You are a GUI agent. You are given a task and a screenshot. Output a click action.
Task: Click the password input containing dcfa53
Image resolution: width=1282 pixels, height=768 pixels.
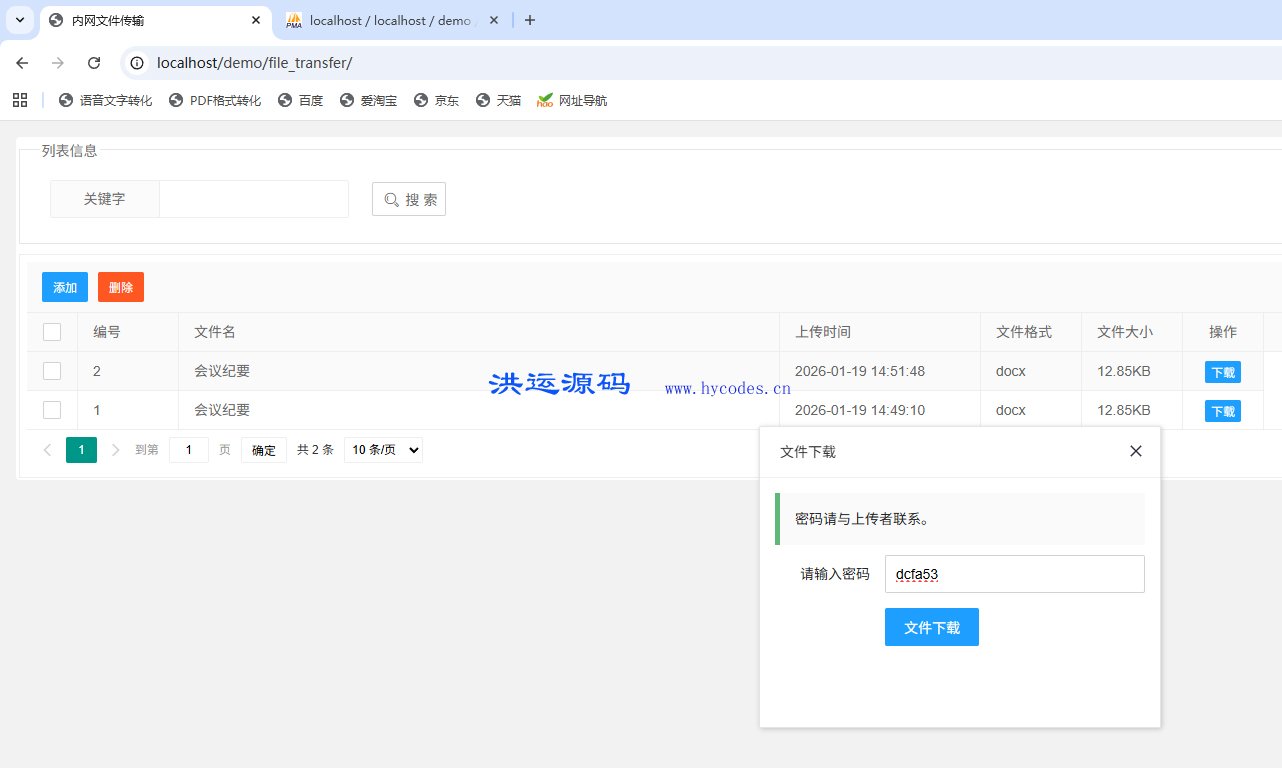[1014, 574]
